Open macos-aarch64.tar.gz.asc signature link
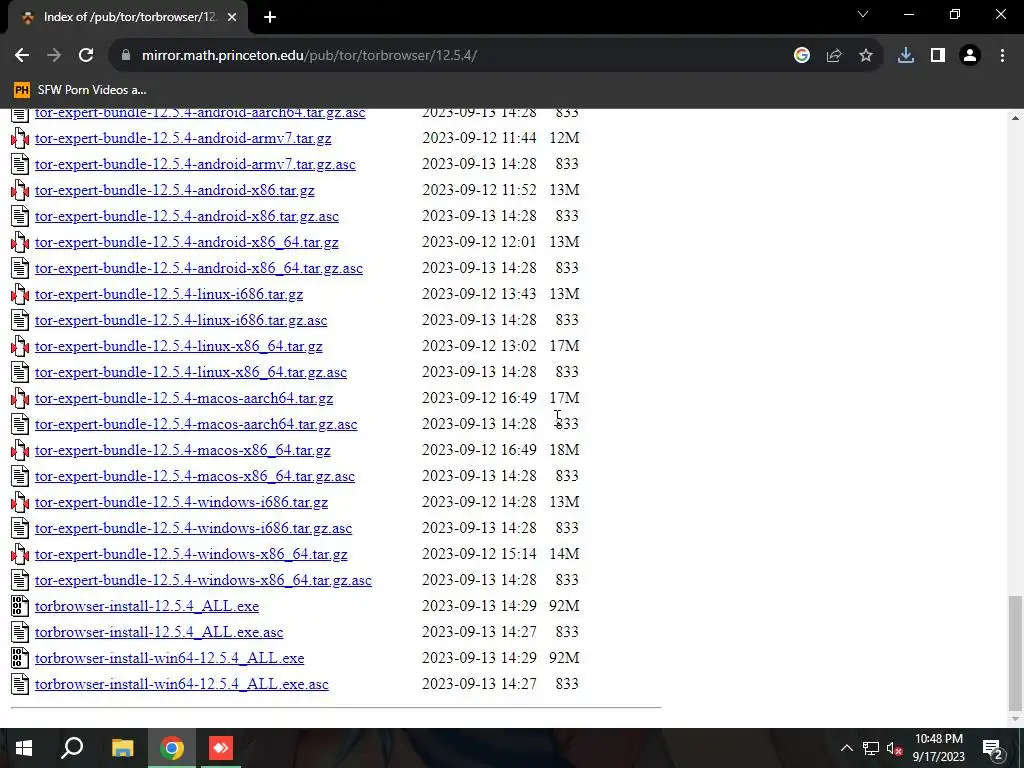 [x=196, y=424]
